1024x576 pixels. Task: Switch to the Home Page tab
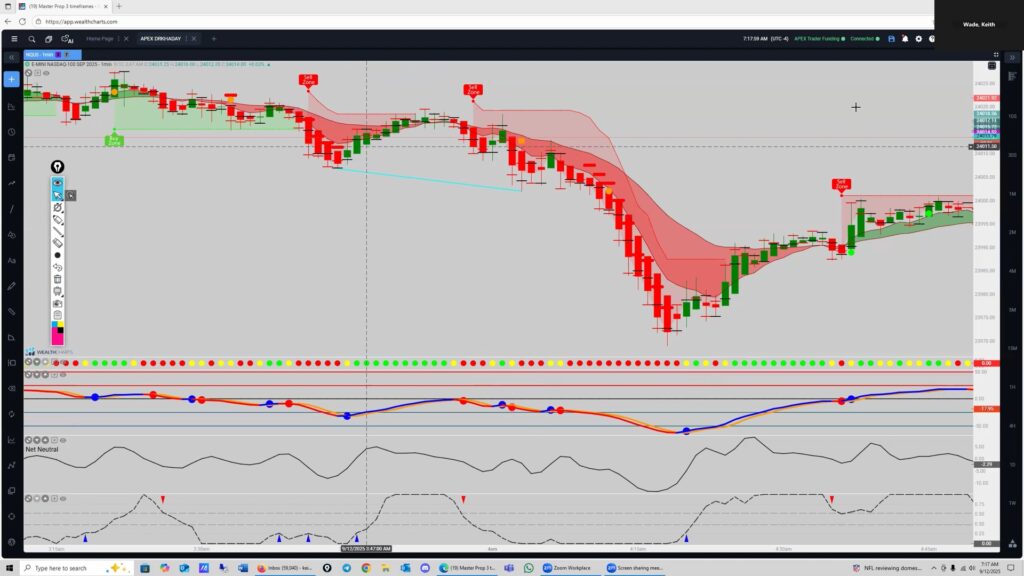click(x=100, y=39)
